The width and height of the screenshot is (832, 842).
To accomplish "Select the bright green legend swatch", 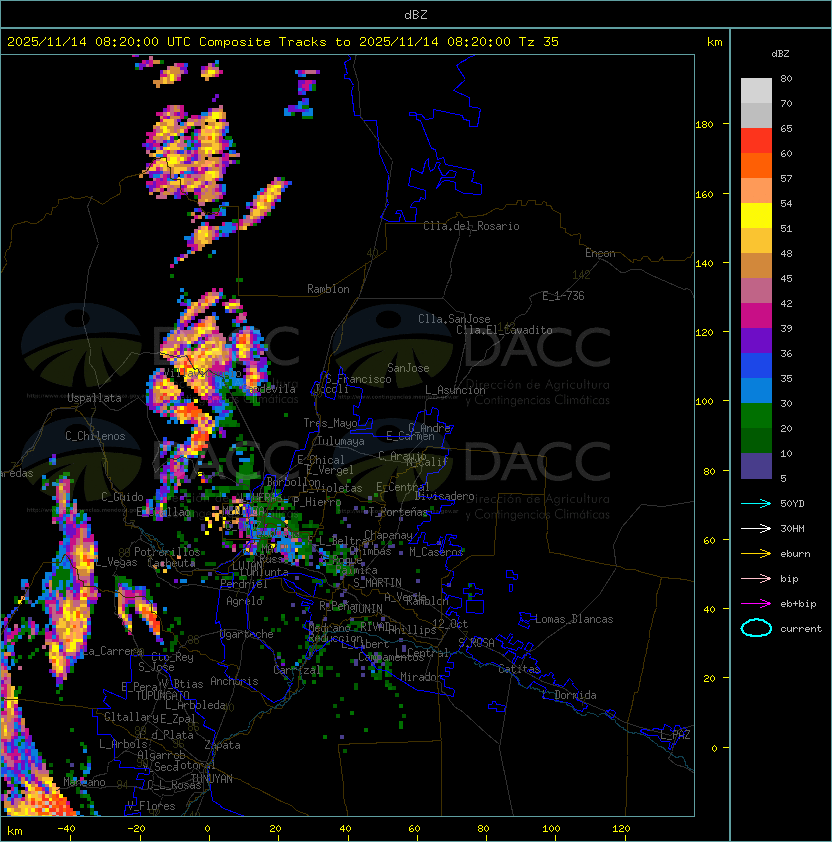I will click(x=756, y=416).
